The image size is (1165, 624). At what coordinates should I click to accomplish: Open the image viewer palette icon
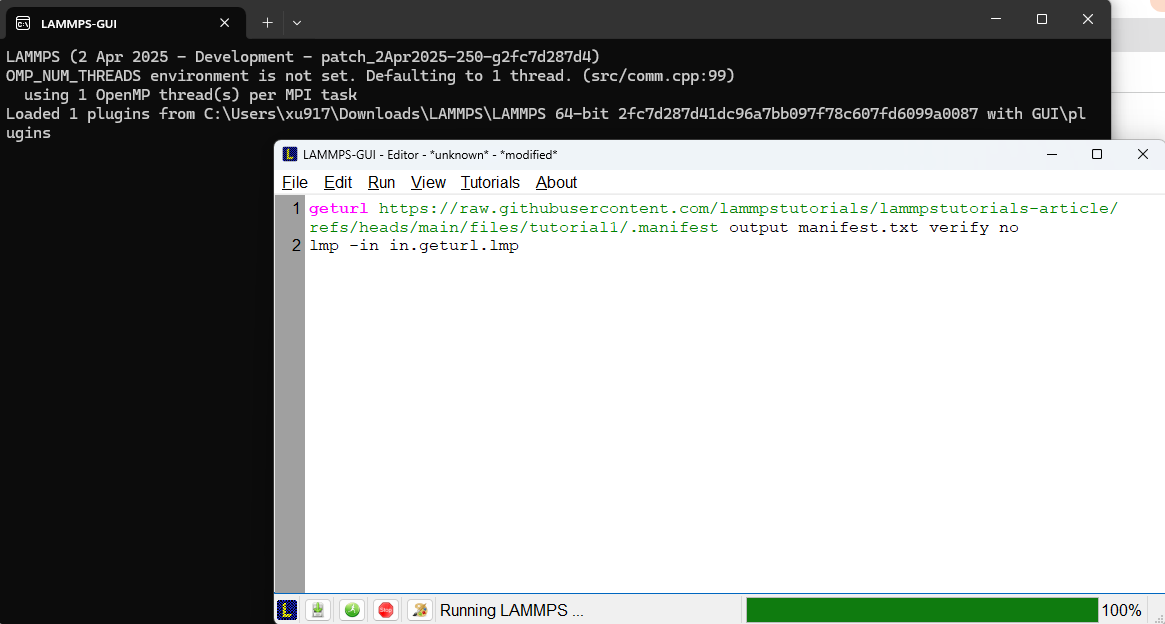(420, 610)
